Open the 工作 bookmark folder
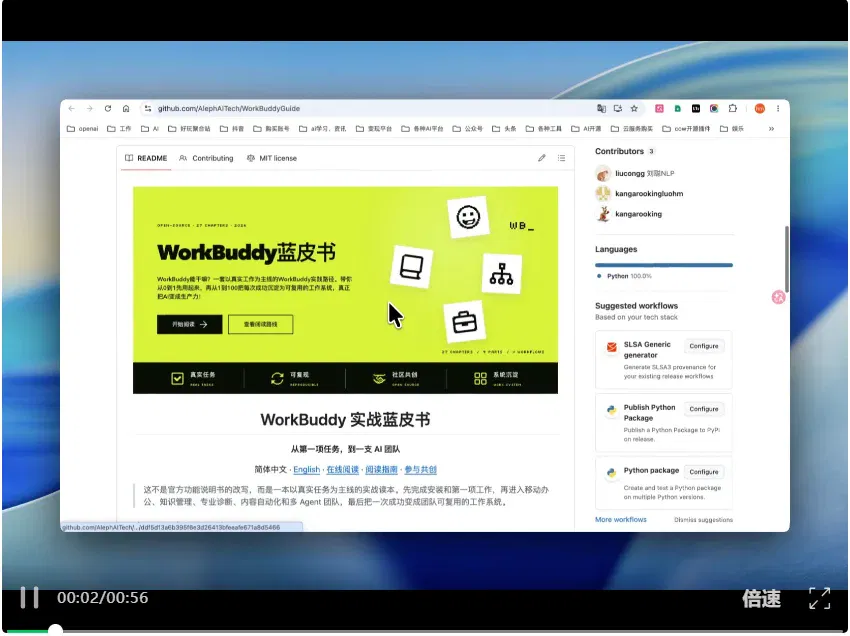This screenshot has height=636, width=850. tap(119, 129)
